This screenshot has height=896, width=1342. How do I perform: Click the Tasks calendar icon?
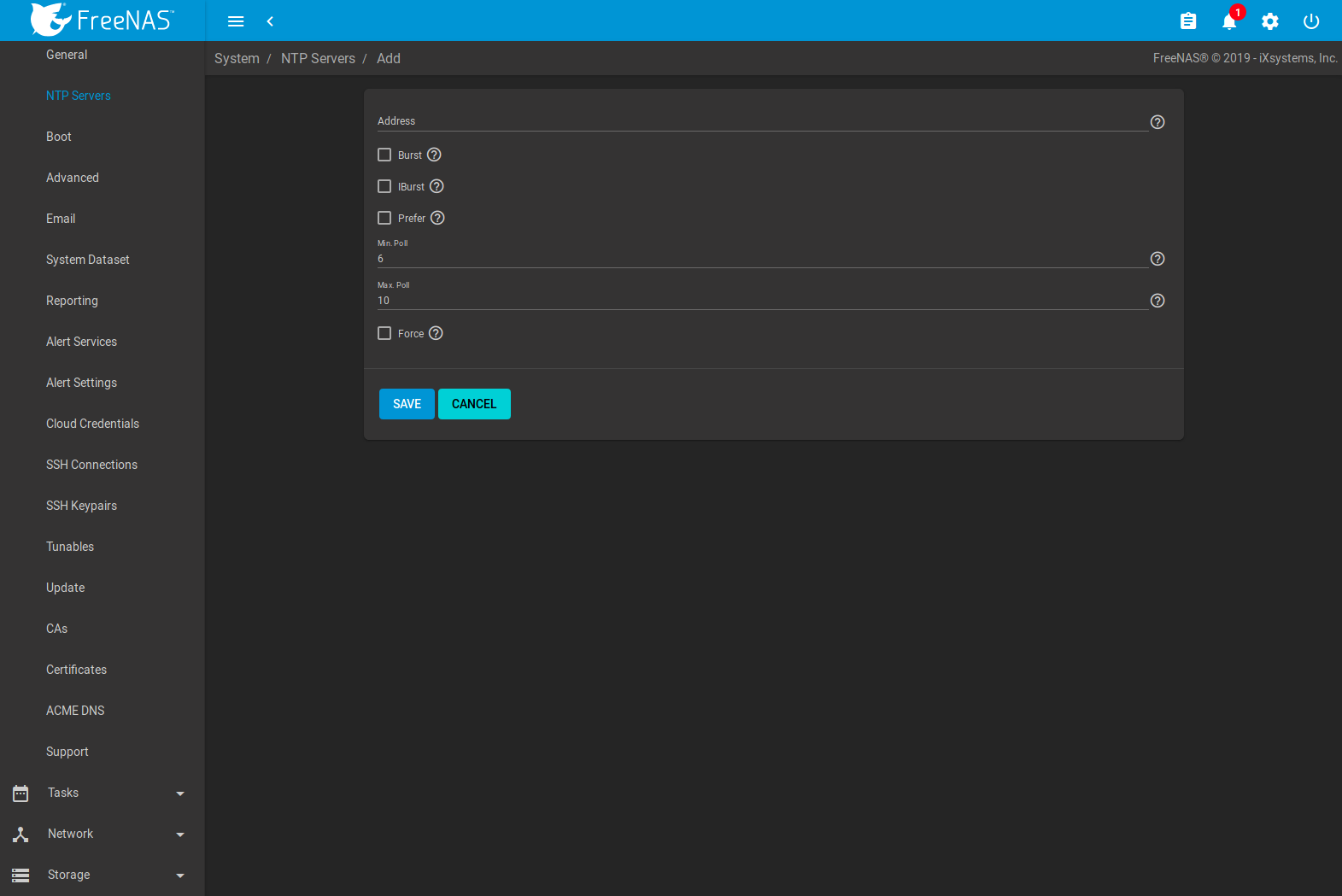pos(21,794)
